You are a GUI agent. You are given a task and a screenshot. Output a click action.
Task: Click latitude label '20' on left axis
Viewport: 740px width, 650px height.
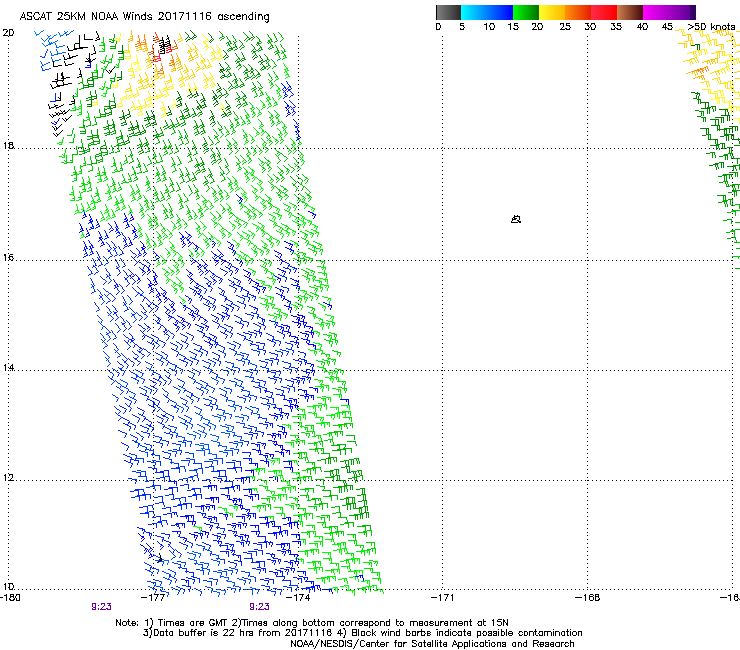[8, 33]
